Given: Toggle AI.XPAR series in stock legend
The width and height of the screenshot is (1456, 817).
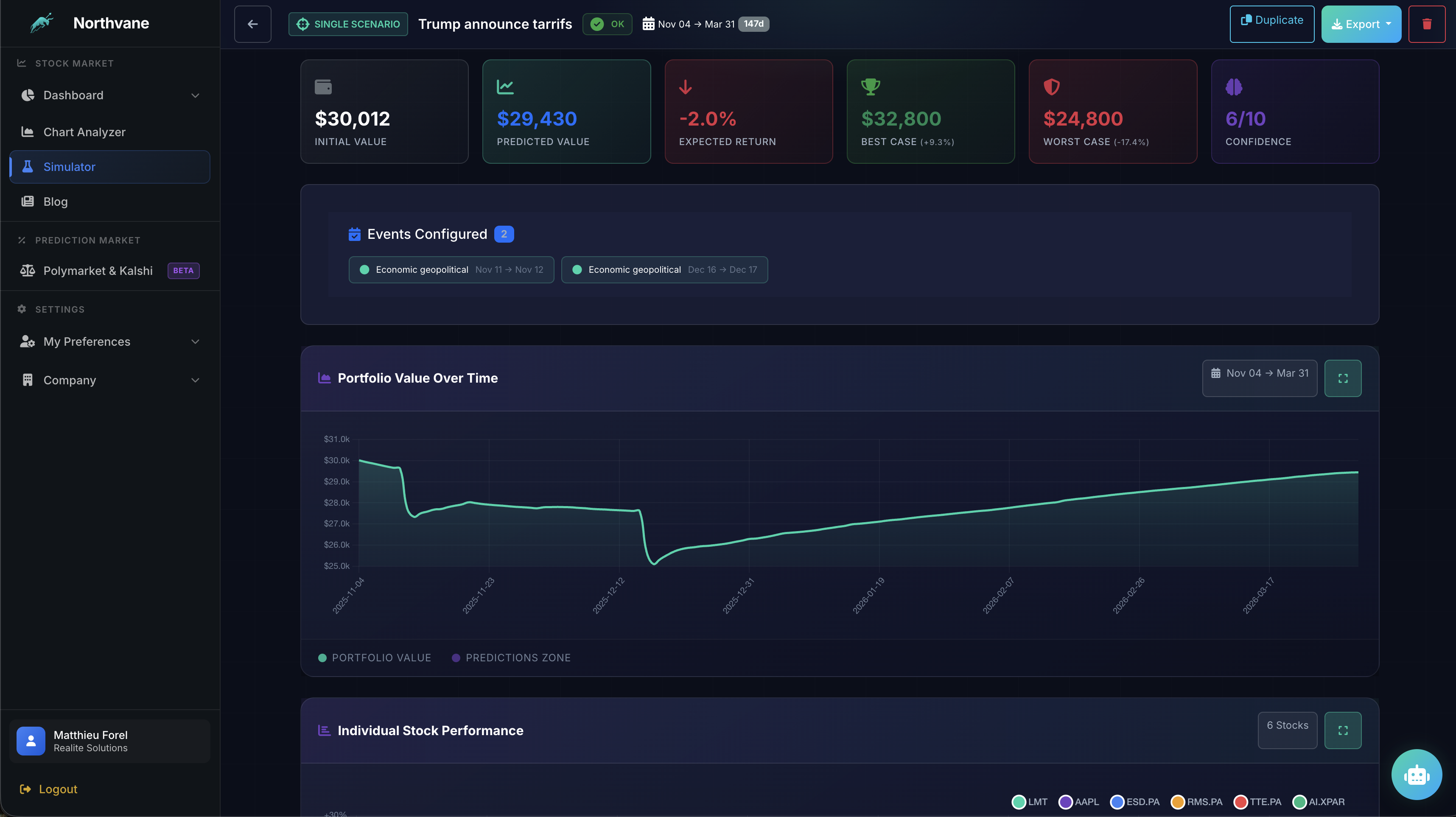Looking at the screenshot, I should point(1319,802).
